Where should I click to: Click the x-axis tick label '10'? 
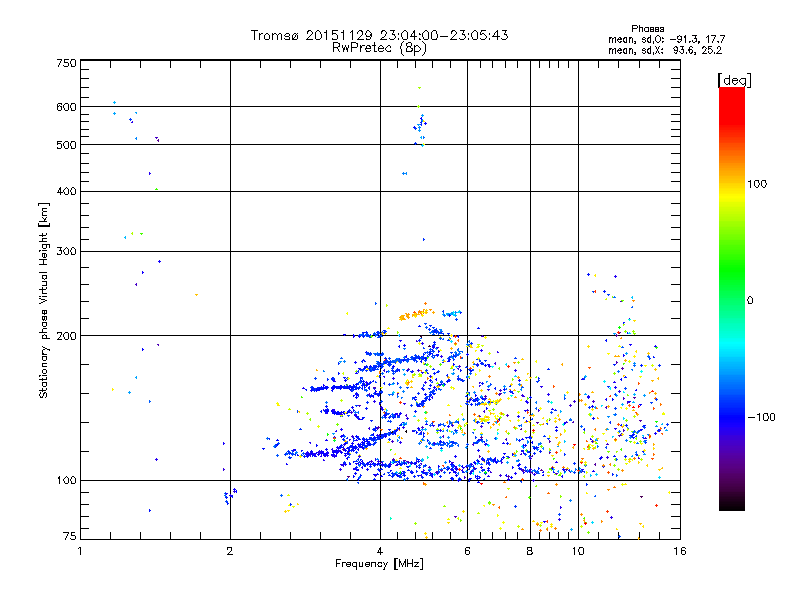pyautogui.click(x=578, y=551)
